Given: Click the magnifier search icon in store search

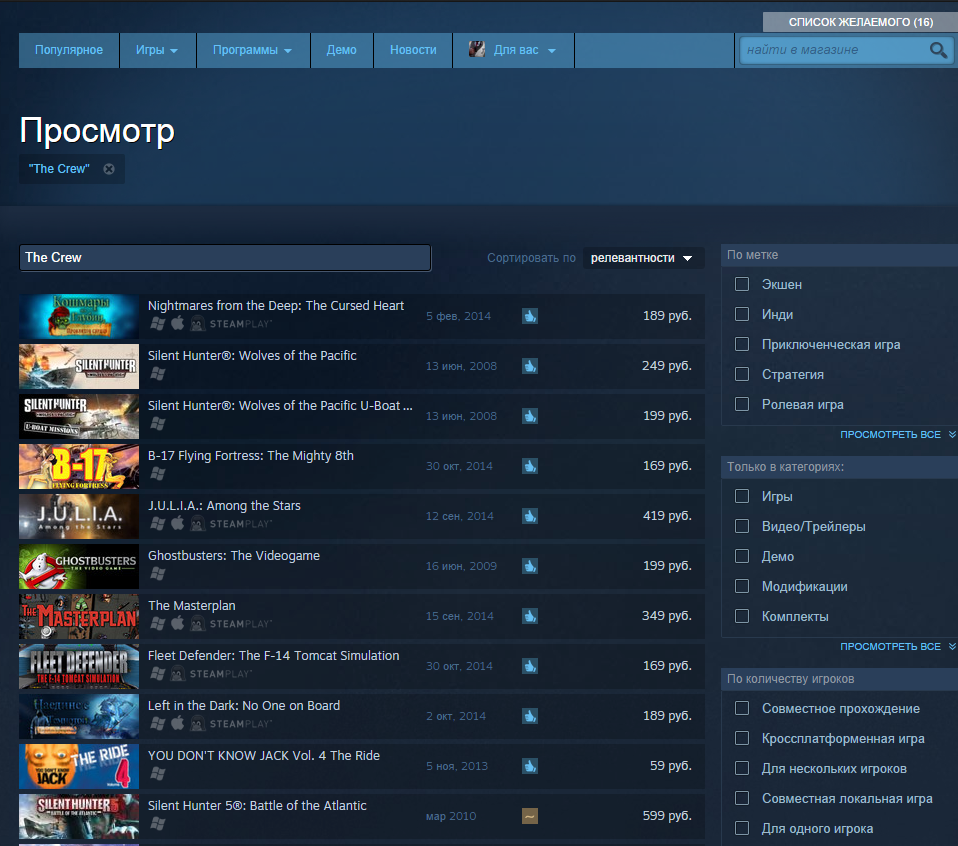Looking at the screenshot, I should (x=938, y=50).
